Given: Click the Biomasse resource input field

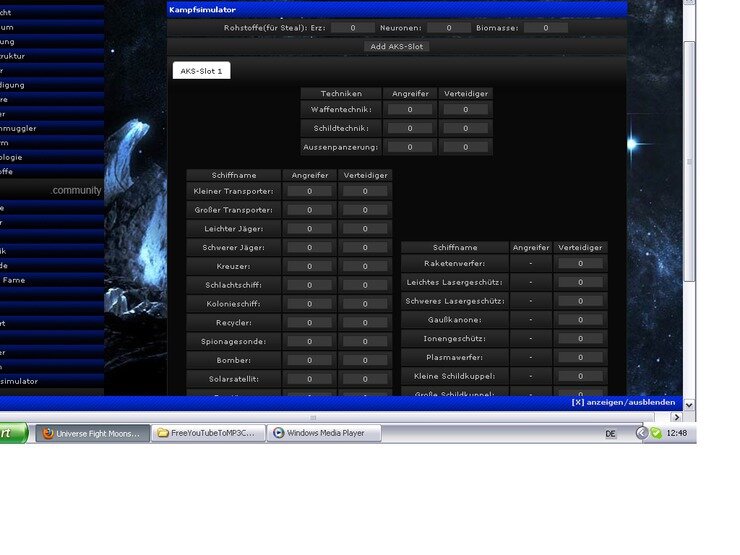Looking at the screenshot, I should tap(546, 28).
